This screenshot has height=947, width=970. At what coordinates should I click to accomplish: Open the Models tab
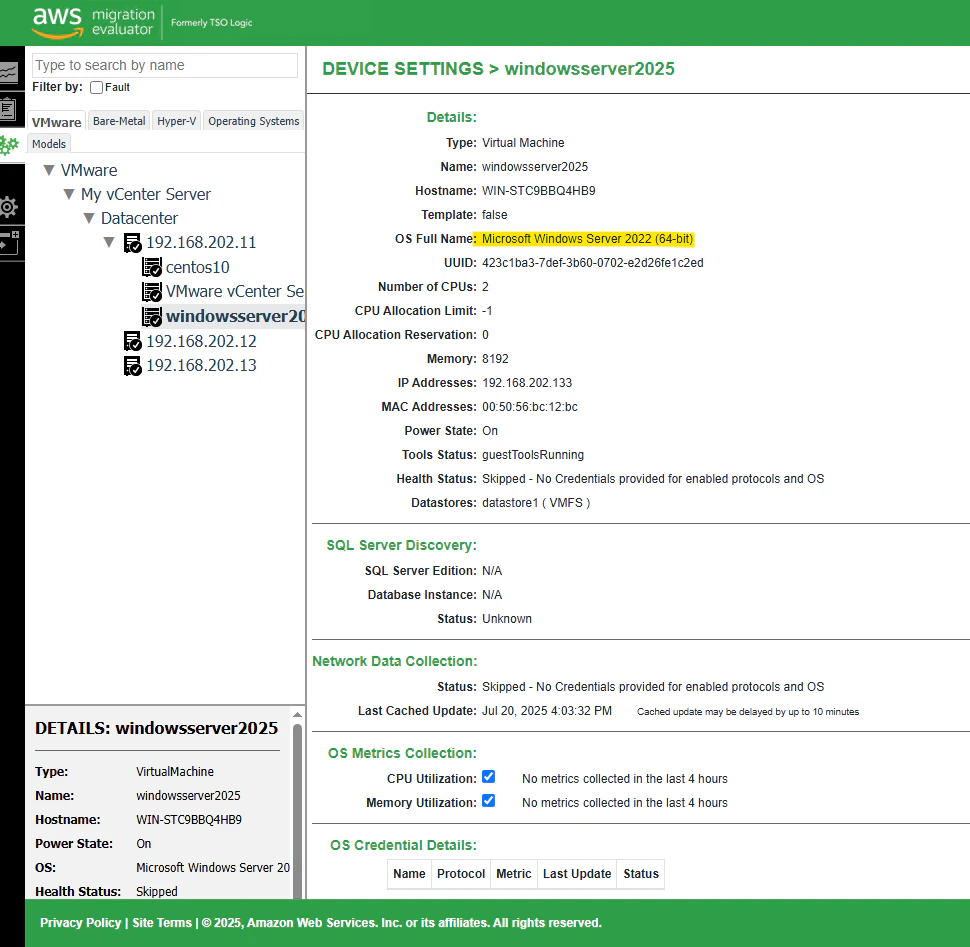tap(49, 144)
